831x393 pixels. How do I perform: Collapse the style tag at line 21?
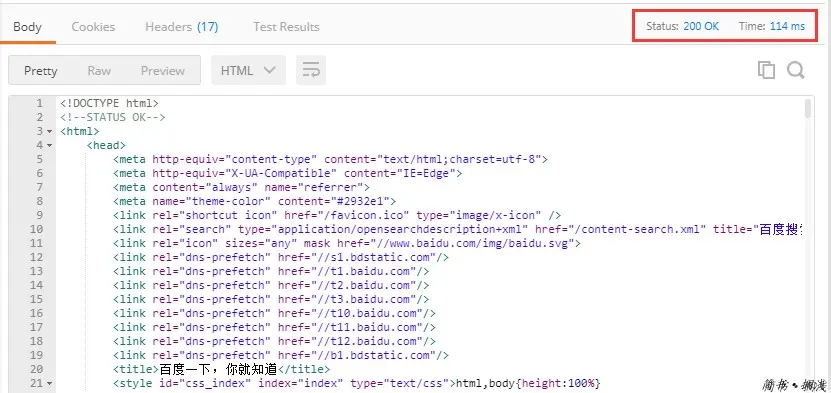(x=49, y=383)
